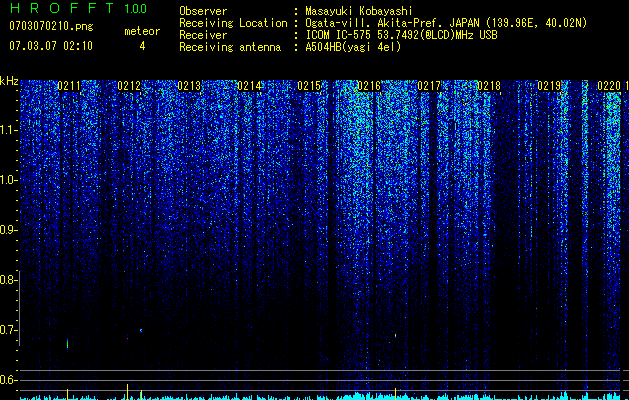Click the HROFFT title text
This screenshot has width=629, height=400.
click(62, 8)
